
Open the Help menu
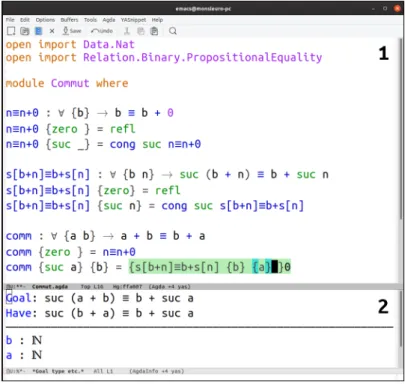pyautogui.click(x=157, y=20)
